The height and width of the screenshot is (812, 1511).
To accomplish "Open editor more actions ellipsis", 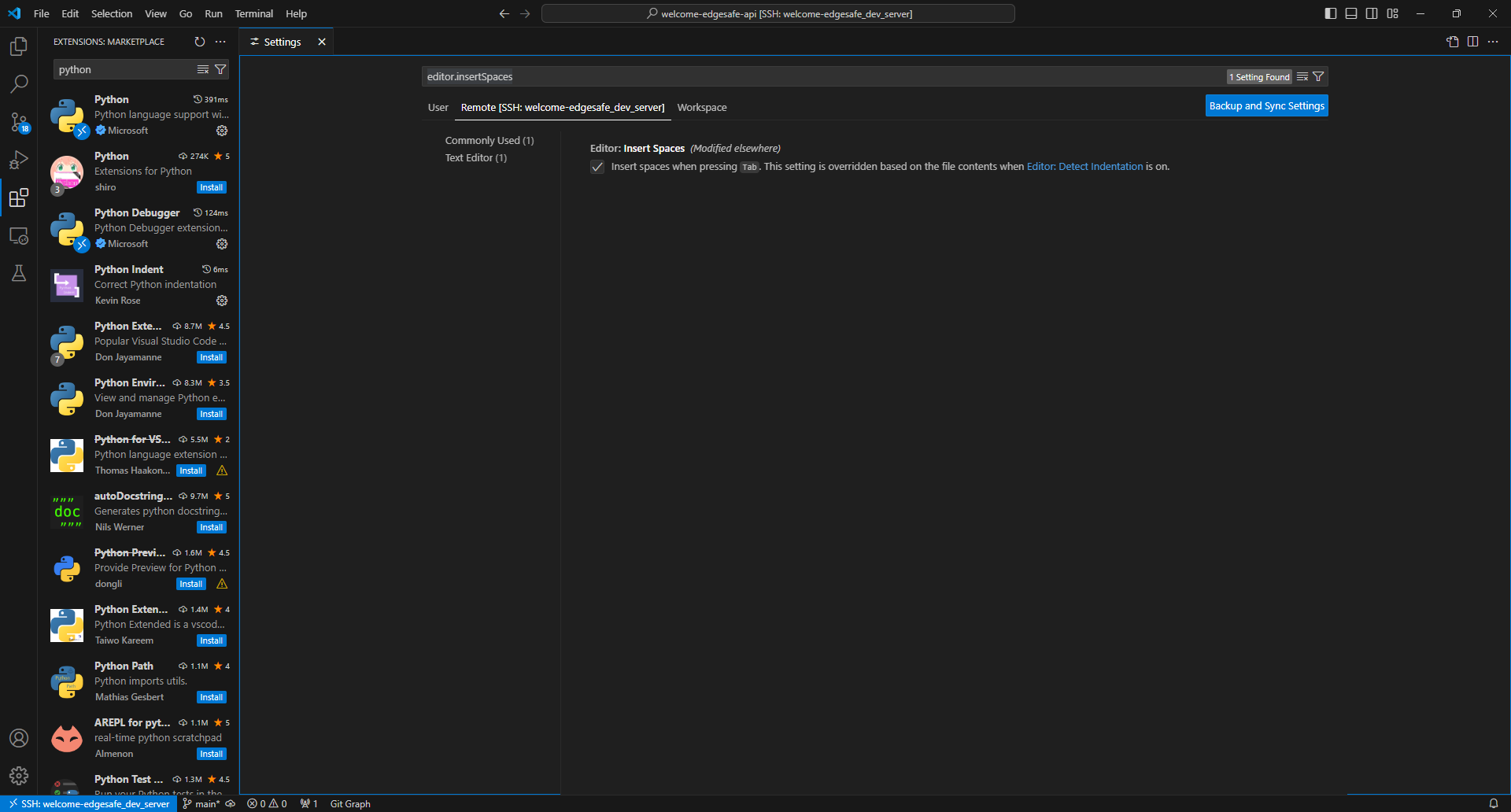I will [1493, 42].
